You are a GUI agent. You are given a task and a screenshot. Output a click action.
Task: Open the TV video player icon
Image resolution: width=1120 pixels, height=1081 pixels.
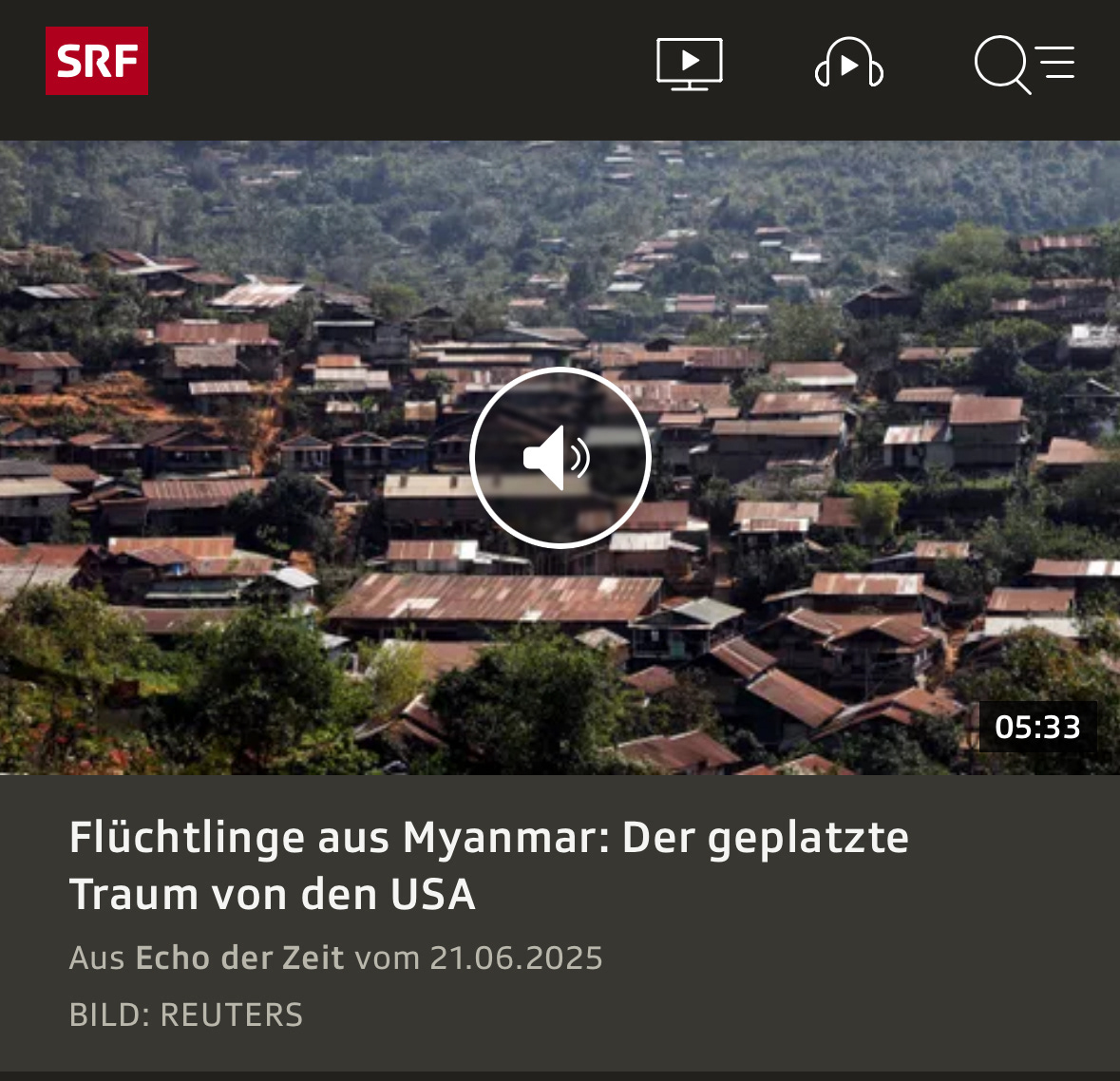(x=690, y=65)
